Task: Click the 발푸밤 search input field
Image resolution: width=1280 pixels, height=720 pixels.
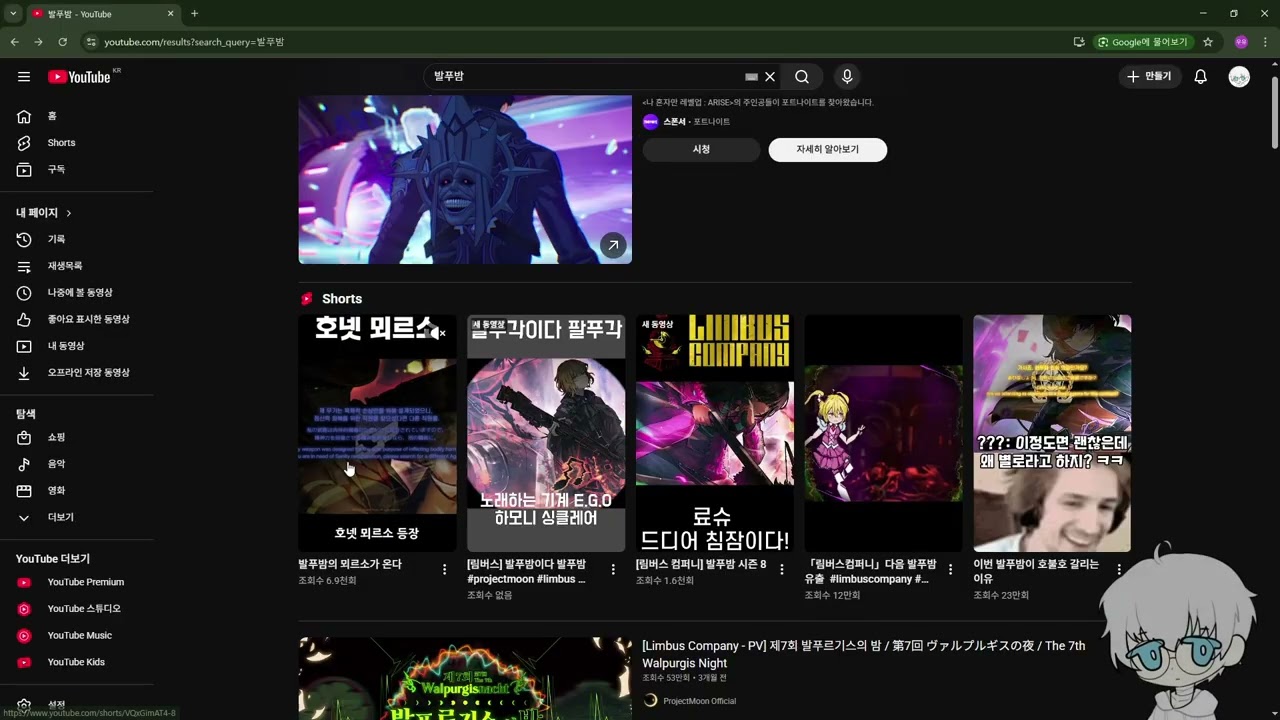Action: point(585,77)
